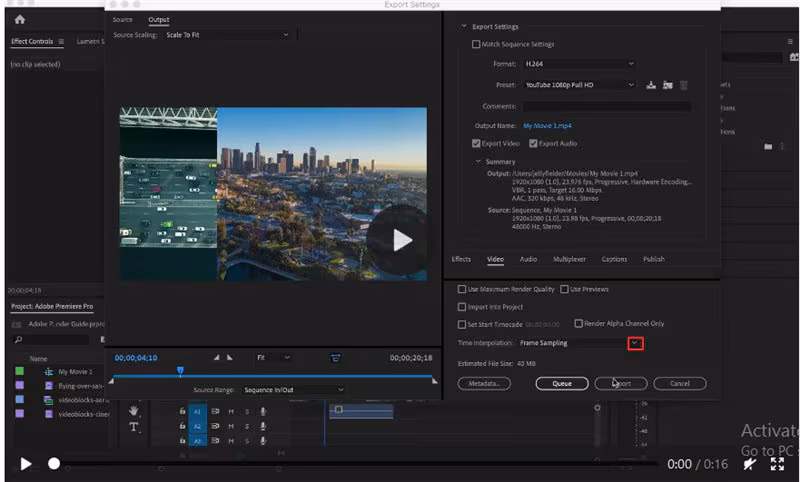Image resolution: width=800 pixels, height=482 pixels.
Task: Click the Delete Preset trash icon
Action: pos(683,85)
